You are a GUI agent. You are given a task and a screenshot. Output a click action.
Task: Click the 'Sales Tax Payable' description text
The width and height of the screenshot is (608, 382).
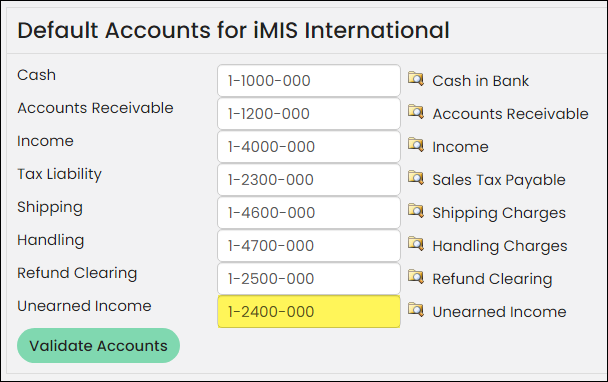click(499, 180)
